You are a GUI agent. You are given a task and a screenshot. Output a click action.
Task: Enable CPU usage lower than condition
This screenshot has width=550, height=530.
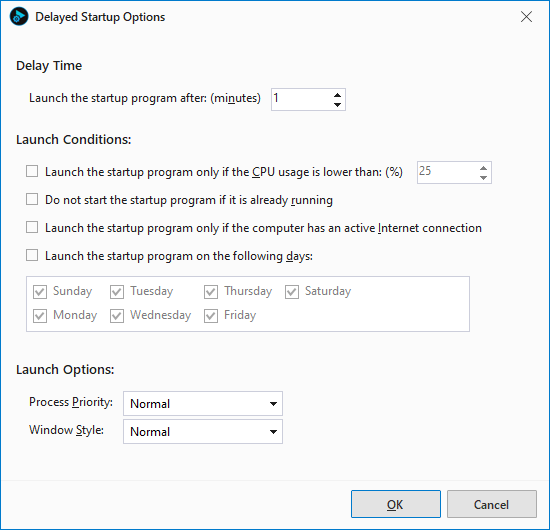(x=32, y=172)
